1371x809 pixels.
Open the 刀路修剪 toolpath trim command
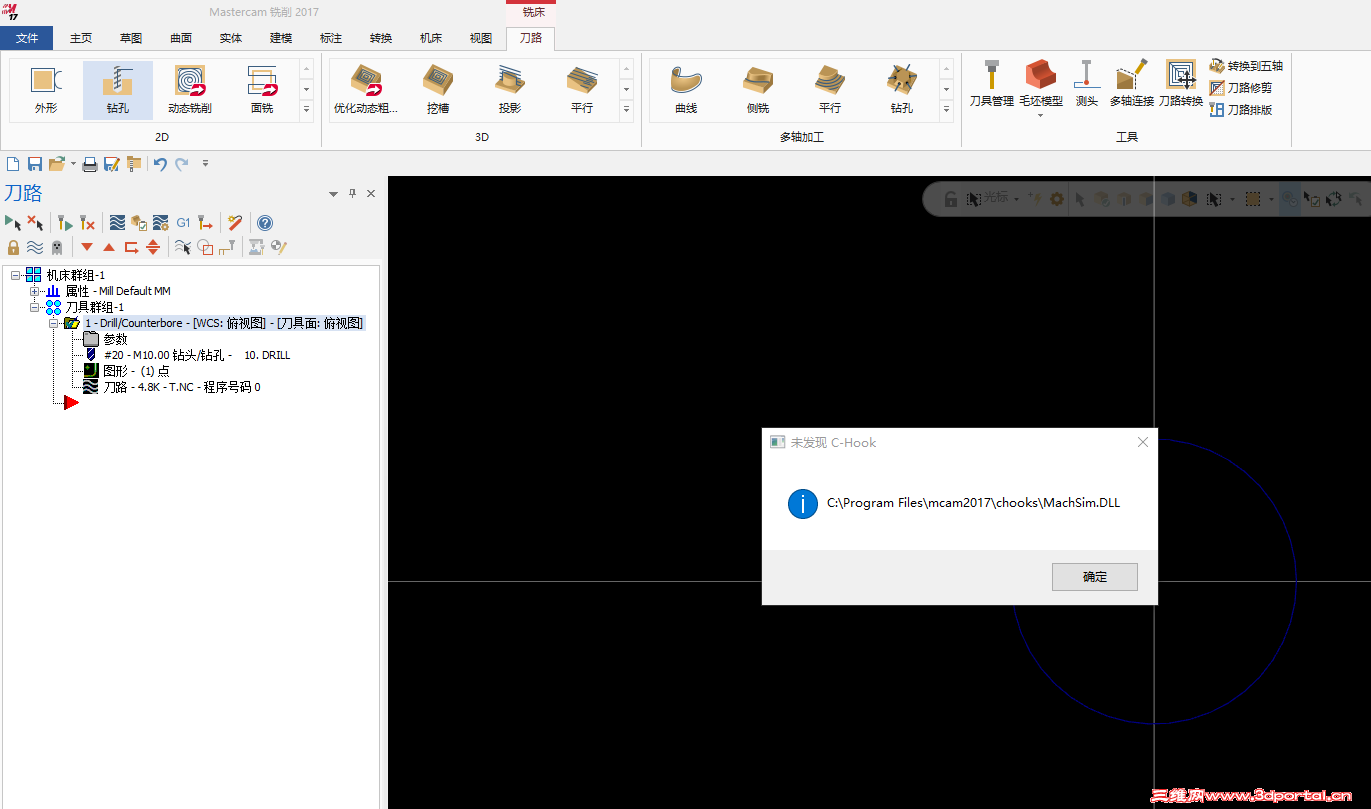click(x=1241, y=88)
